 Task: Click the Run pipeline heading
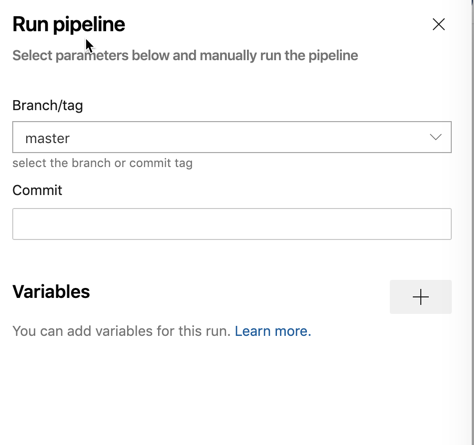point(69,24)
